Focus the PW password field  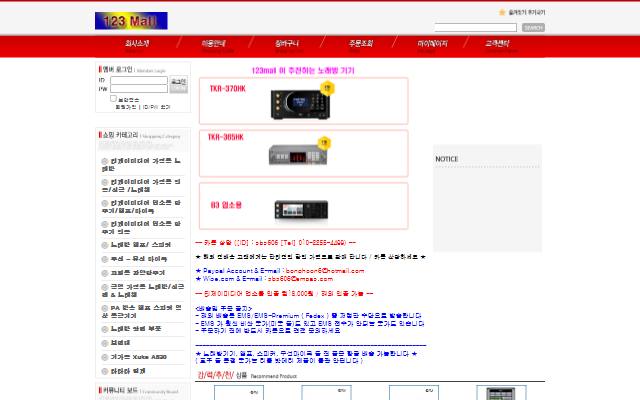pos(139,89)
